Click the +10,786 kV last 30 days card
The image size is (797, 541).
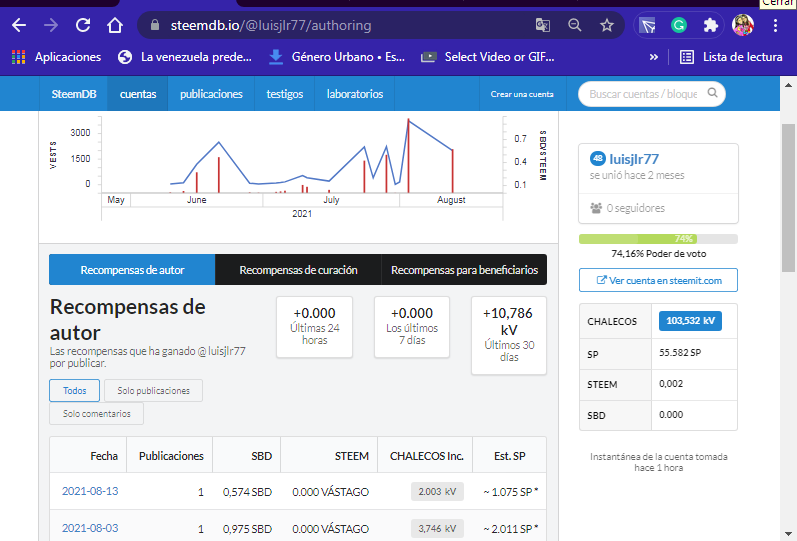[x=509, y=335]
